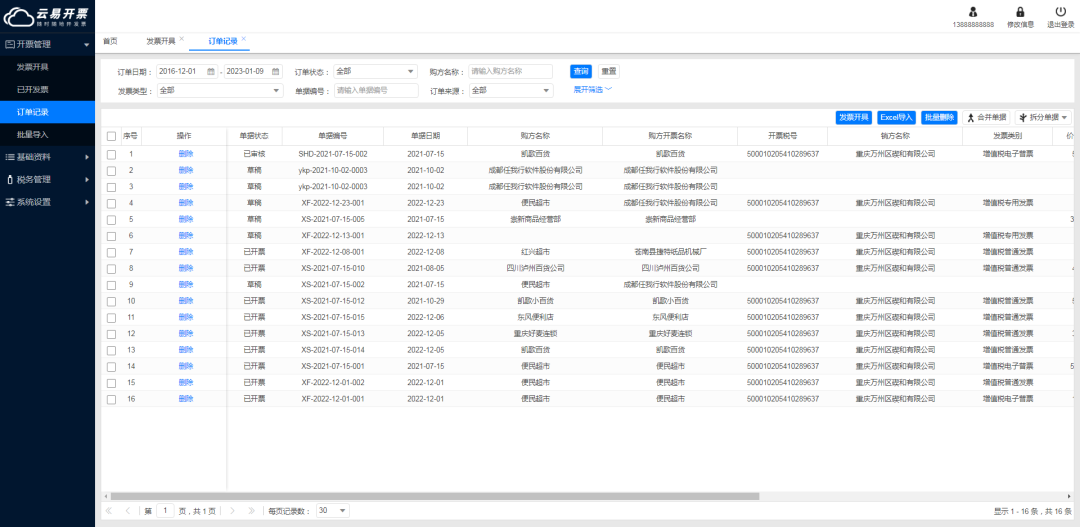The height and width of the screenshot is (527, 1080).
Task: Jump to last page using the double arrow
Action: 252,510
